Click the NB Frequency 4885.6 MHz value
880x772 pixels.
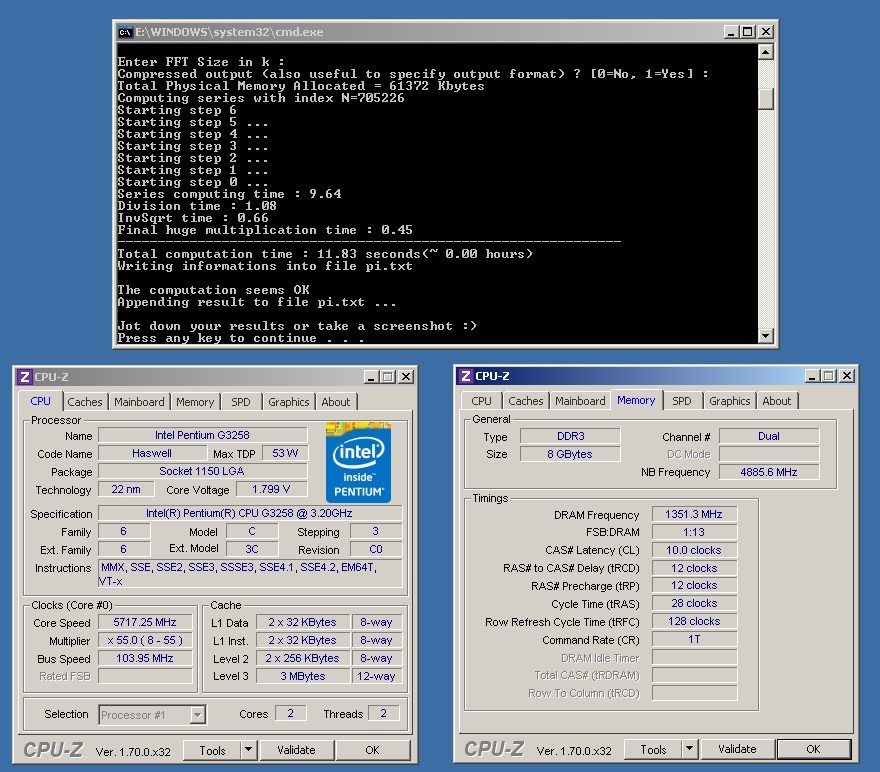coord(769,472)
